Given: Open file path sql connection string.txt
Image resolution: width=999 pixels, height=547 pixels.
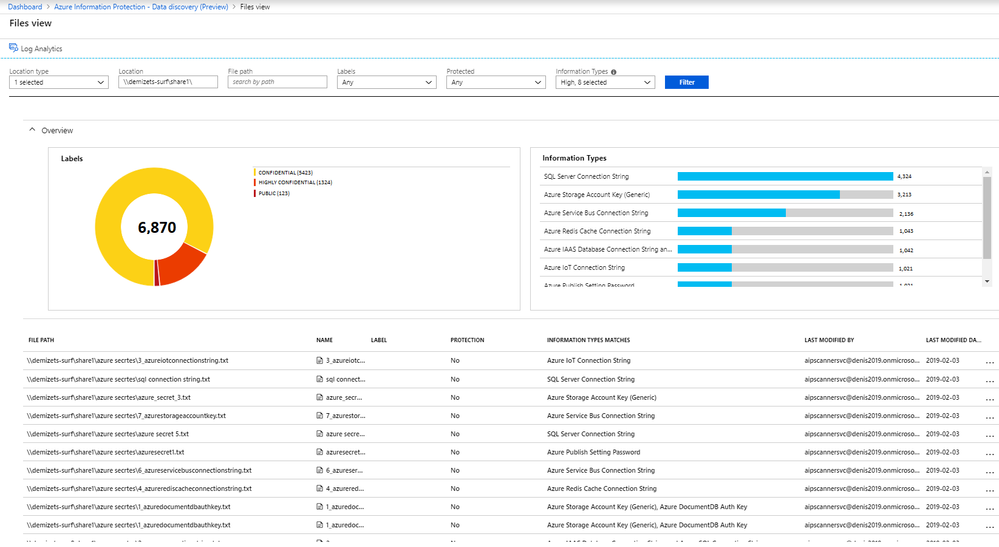Looking at the screenshot, I should pyautogui.click(x=119, y=379).
